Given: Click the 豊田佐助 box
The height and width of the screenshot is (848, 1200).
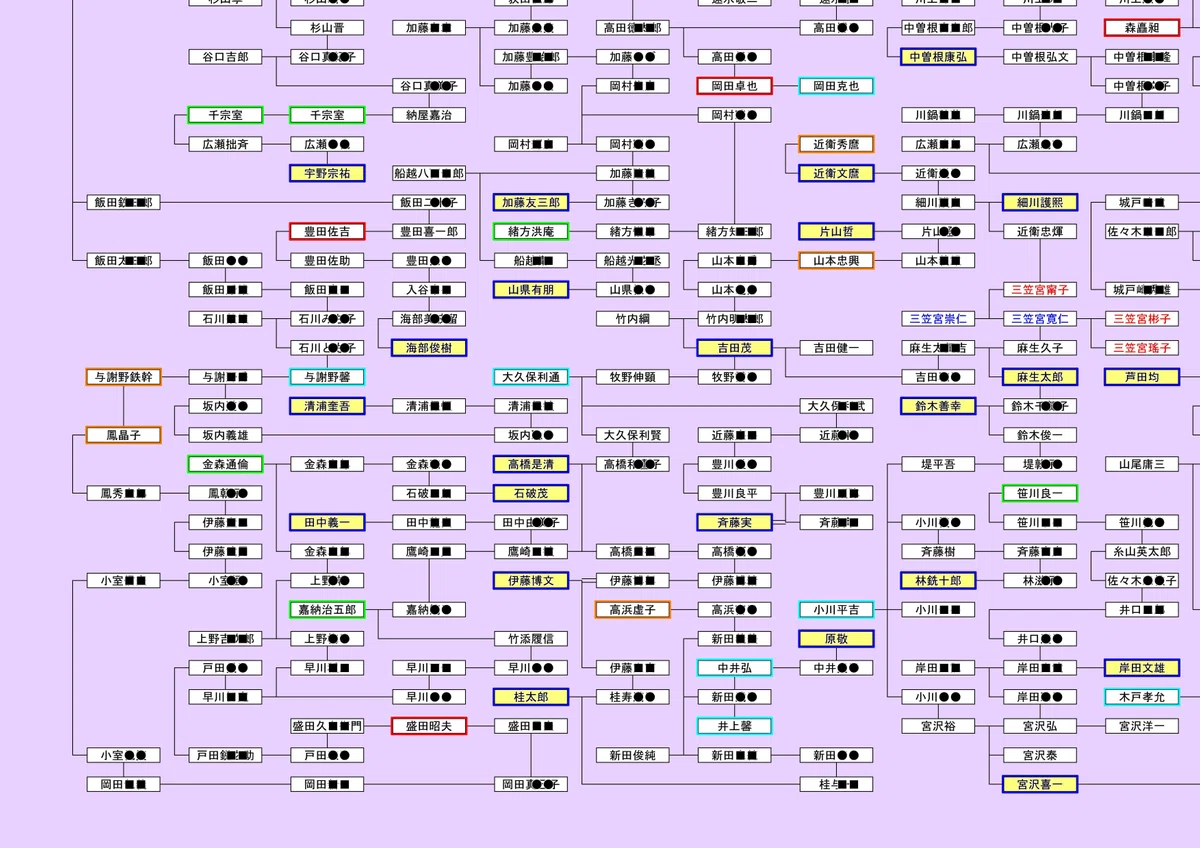Looking at the screenshot, I should tap(327, 260).
